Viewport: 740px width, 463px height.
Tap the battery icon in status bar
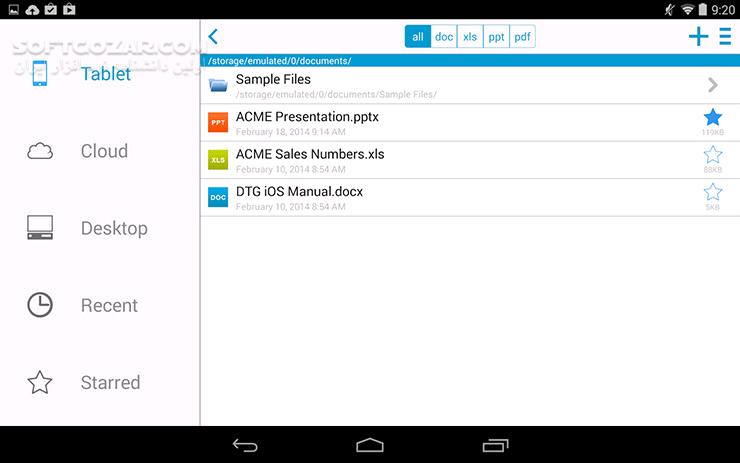pos(703,9)
